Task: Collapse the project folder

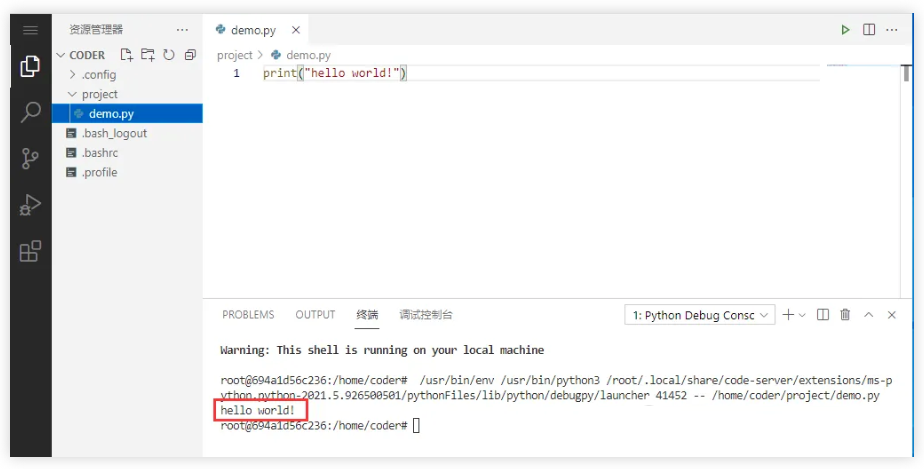Action: coord(99,94)
